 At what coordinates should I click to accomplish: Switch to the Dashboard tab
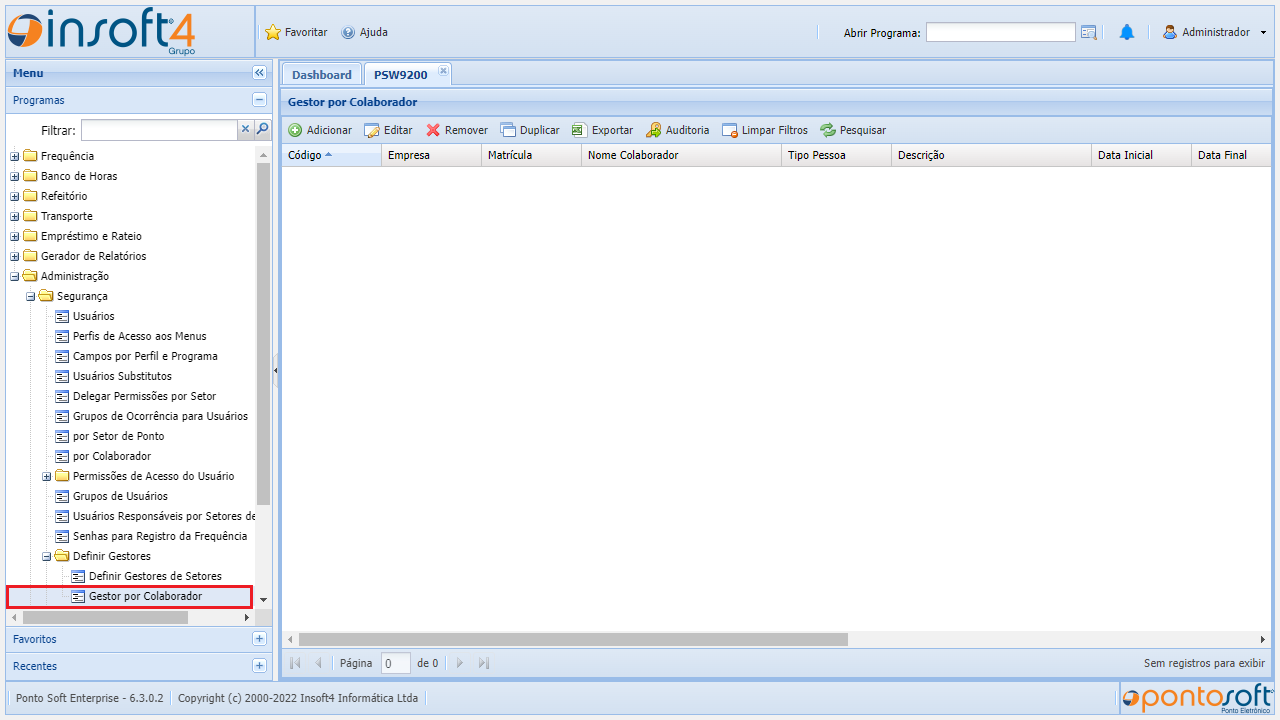[x=321, y=75]
